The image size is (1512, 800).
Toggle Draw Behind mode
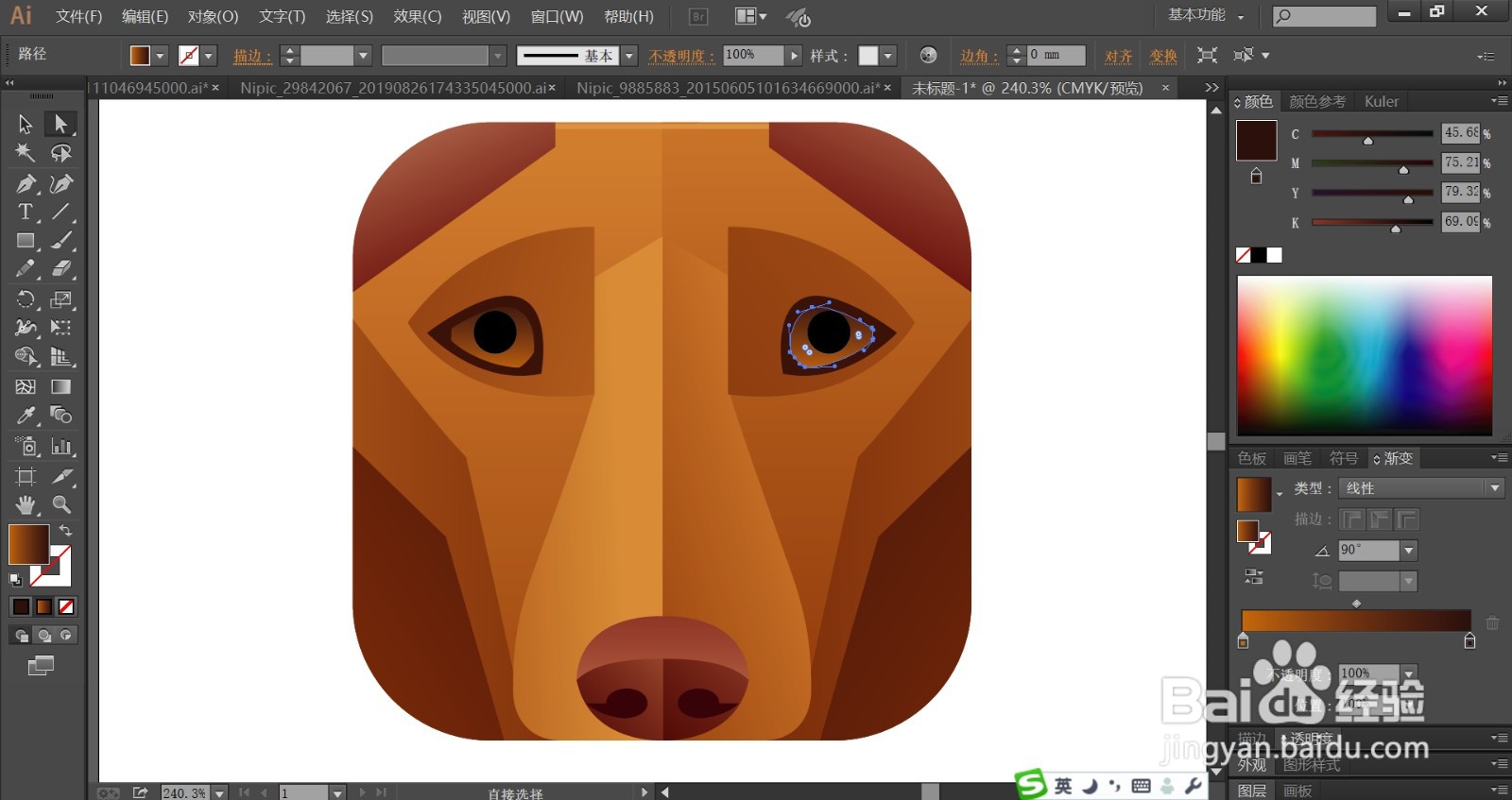pos(43,636)
